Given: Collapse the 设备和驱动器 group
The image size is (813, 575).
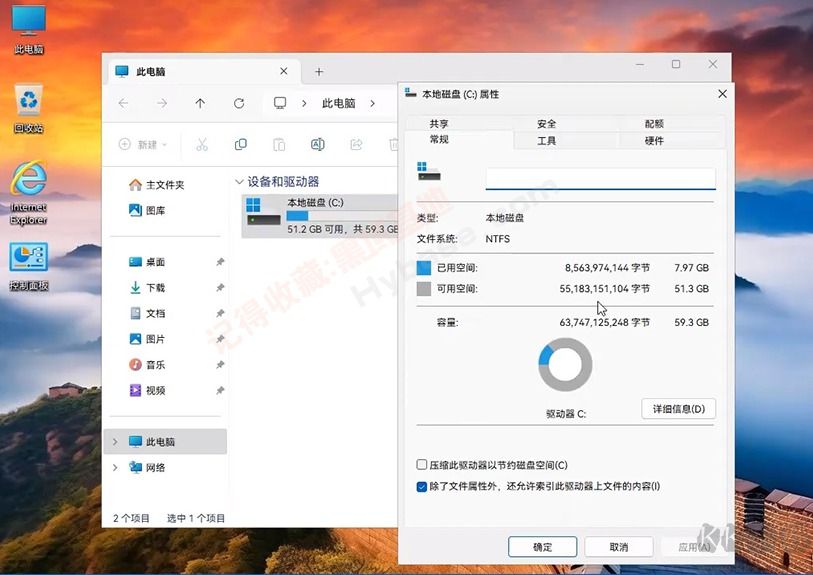Looking at the screenshot, I should [239, 181].
